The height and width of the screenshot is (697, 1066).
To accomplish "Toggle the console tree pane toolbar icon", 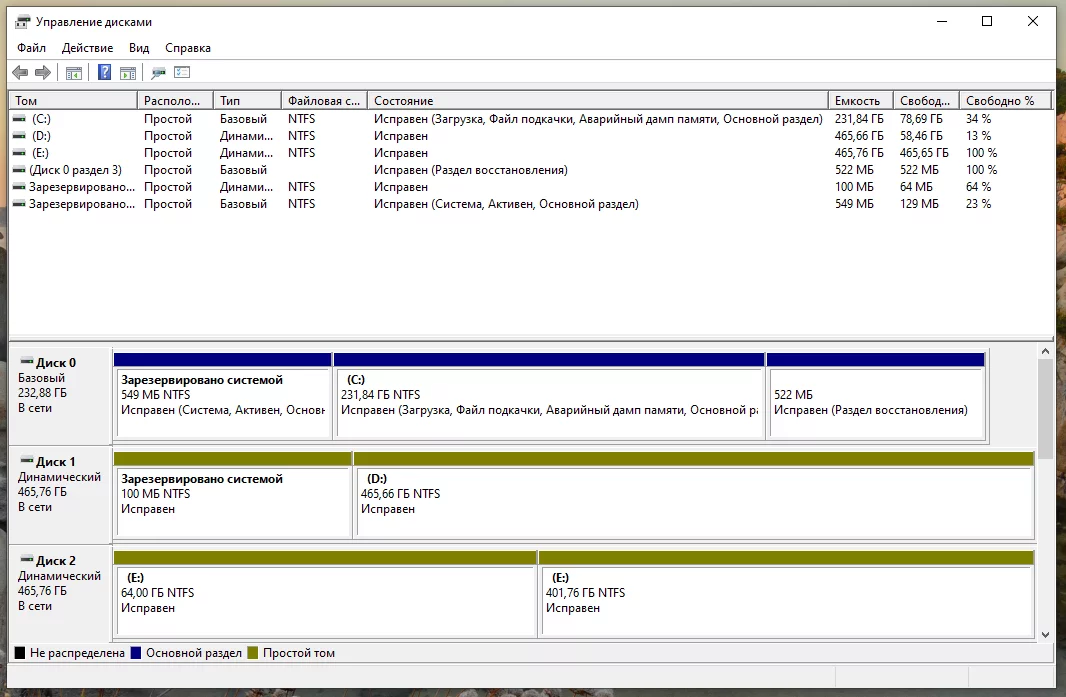I will click(x=74, y=73).
